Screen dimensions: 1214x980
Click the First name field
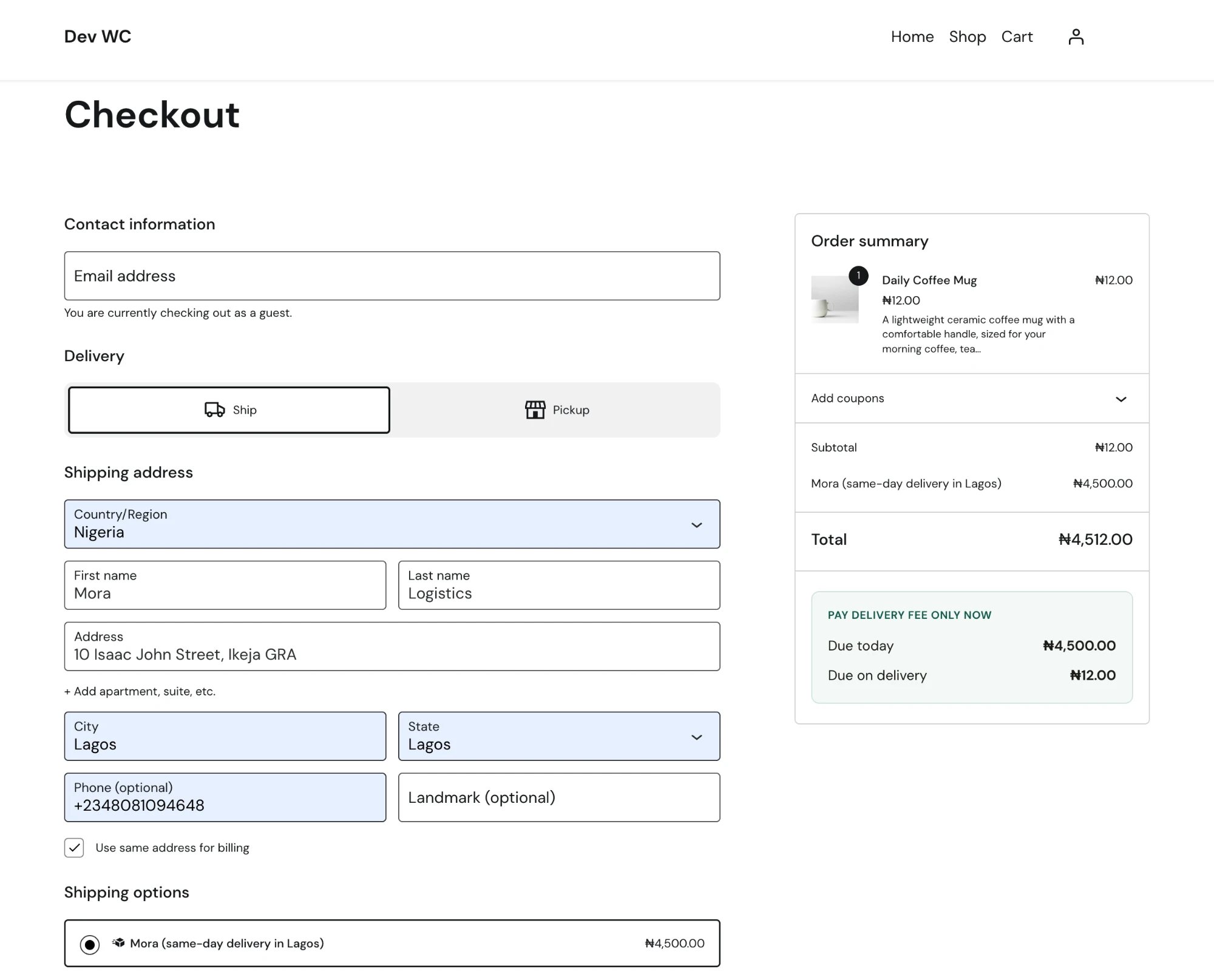225,585
